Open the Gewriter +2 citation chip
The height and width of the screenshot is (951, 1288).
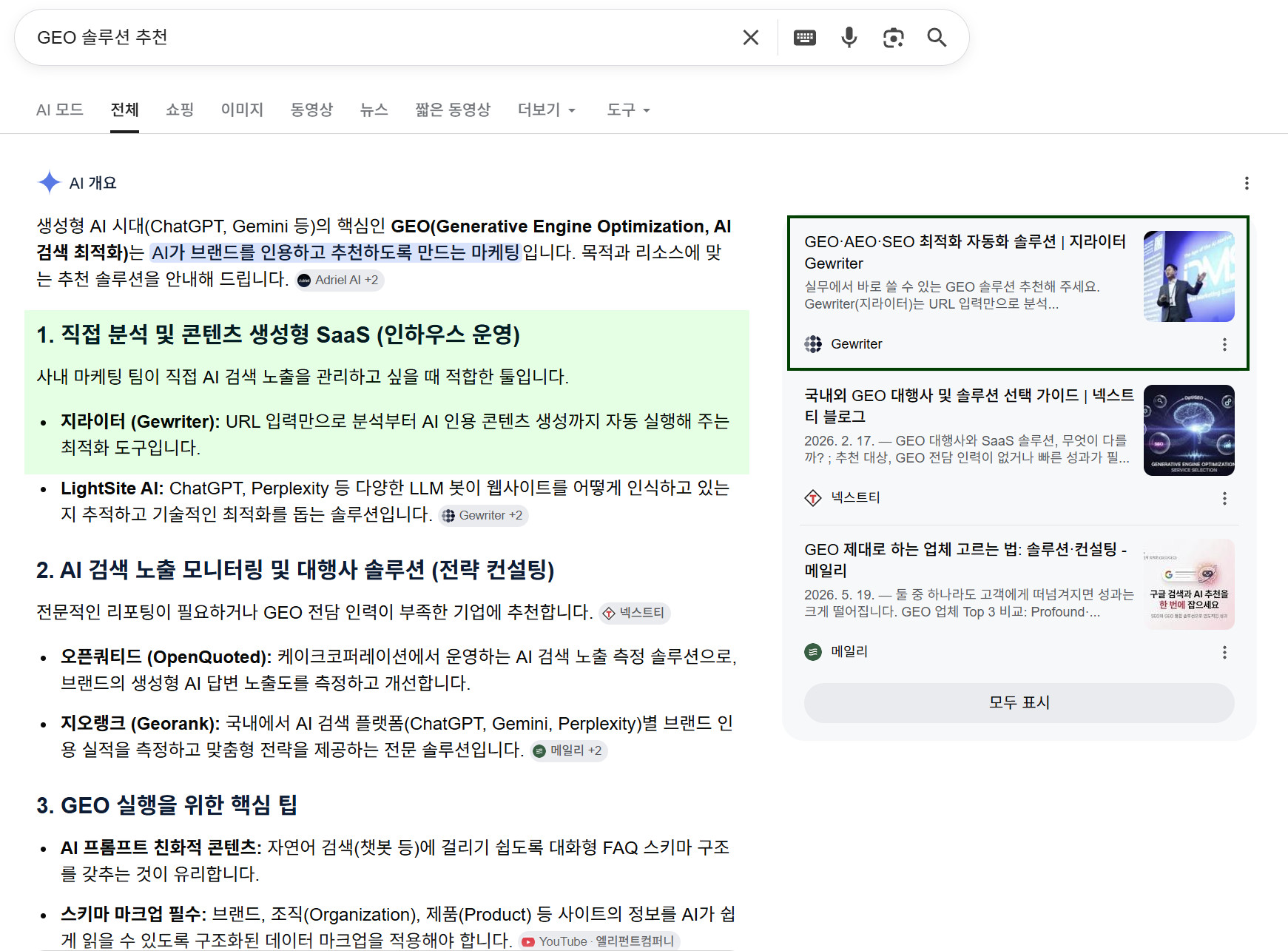483,515
